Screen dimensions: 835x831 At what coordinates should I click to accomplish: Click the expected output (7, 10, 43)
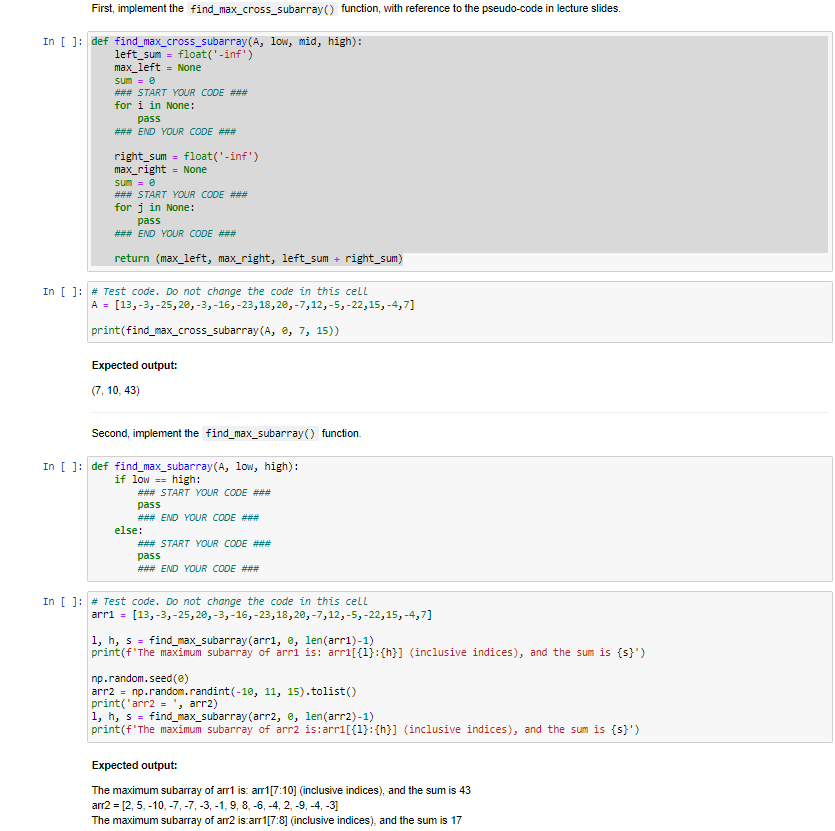pos(116,390)
